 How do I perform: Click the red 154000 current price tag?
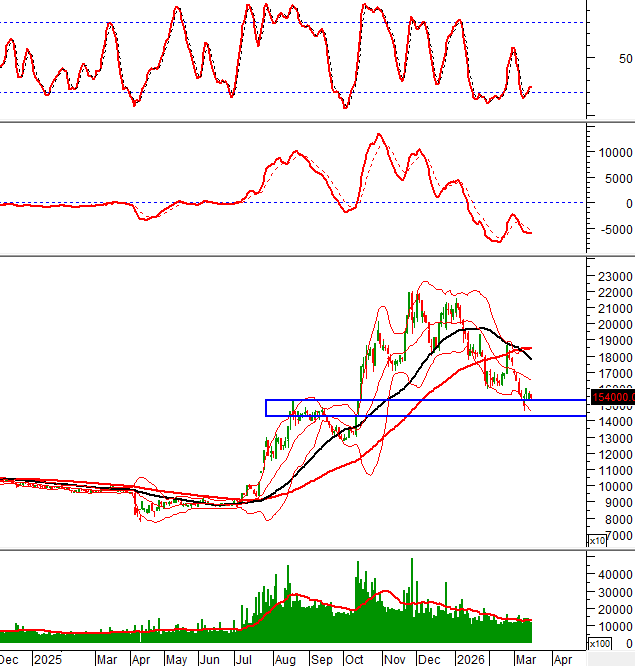point(611,398)
